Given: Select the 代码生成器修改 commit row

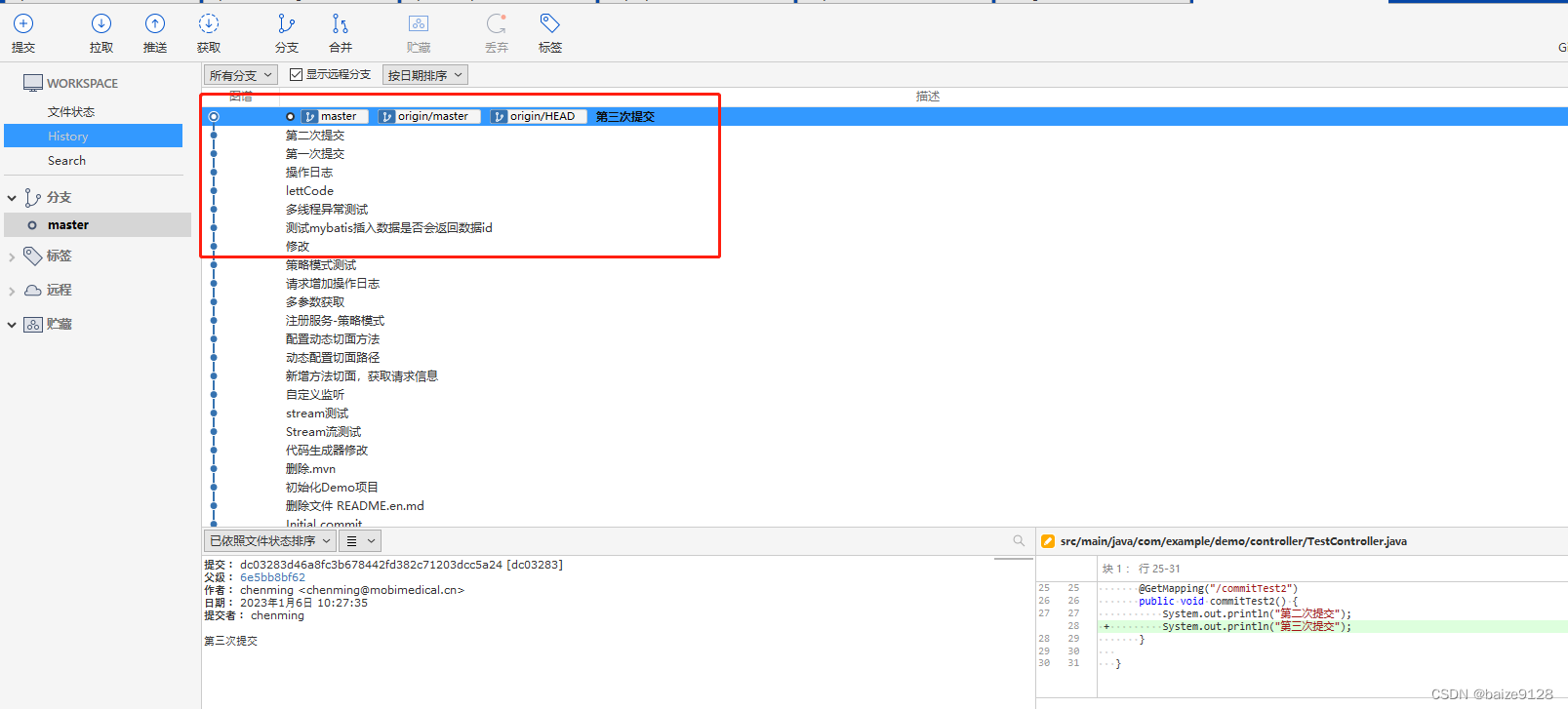Looking at the screenshot, I should pos(885,451).
